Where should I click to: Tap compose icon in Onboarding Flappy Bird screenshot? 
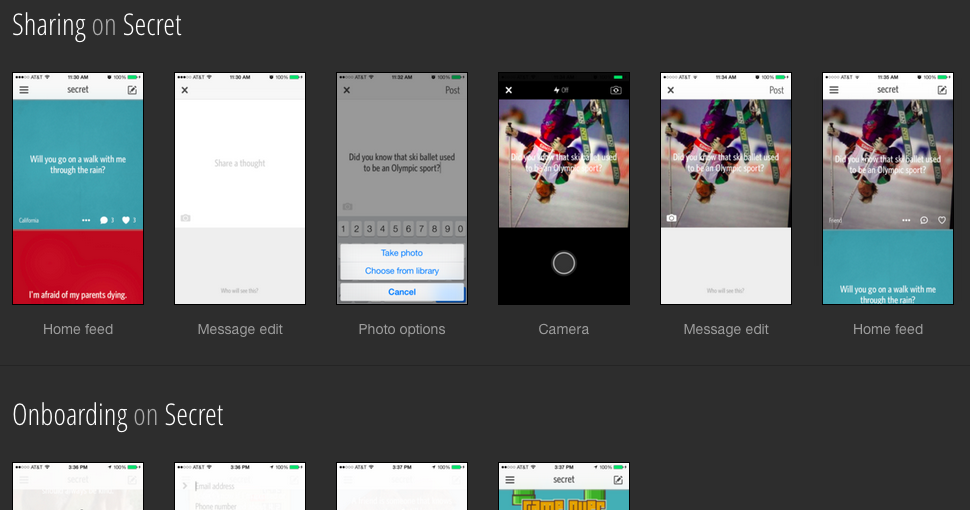[617, 480]
